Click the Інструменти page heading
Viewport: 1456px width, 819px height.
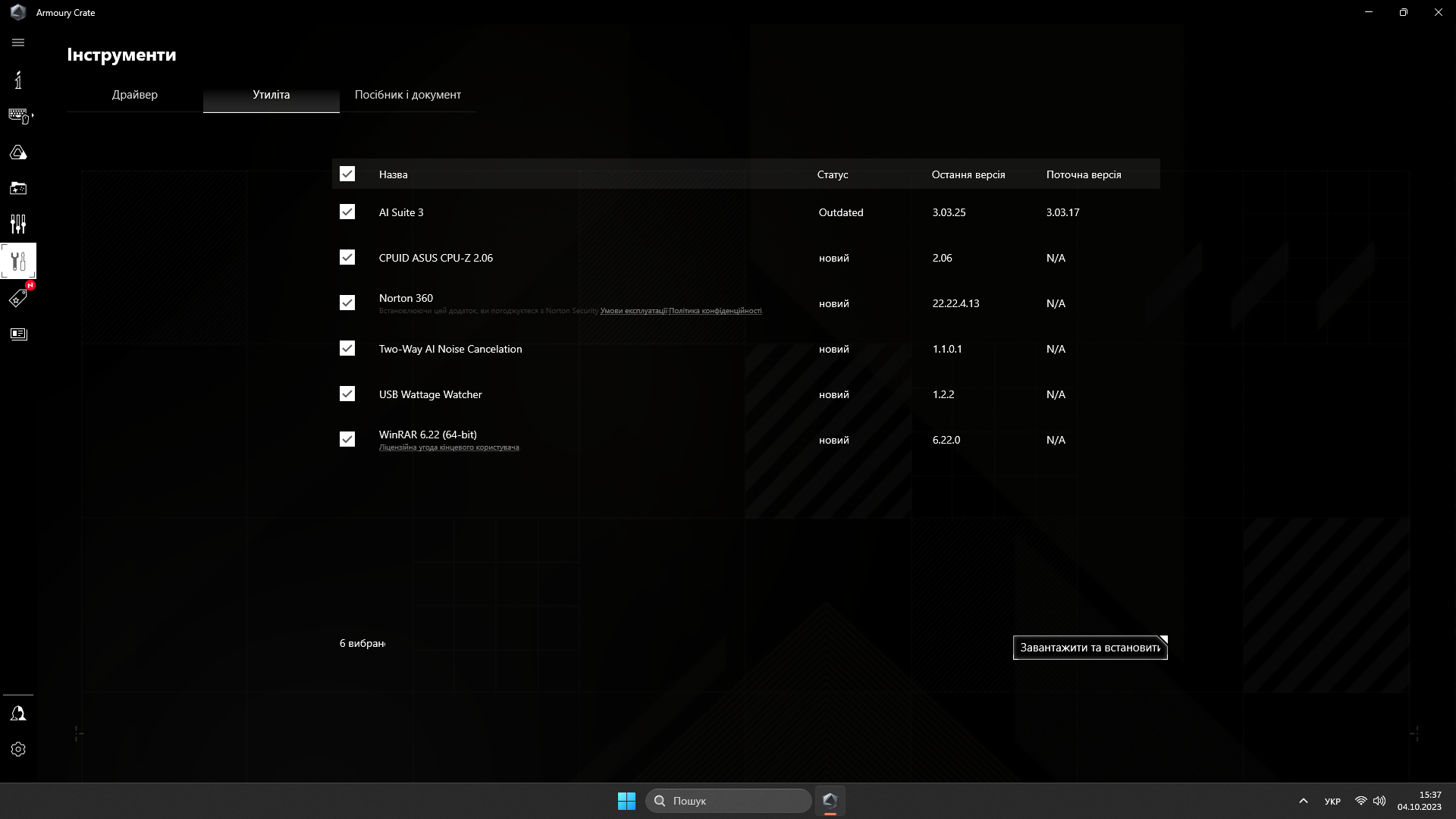click(121, 55)
